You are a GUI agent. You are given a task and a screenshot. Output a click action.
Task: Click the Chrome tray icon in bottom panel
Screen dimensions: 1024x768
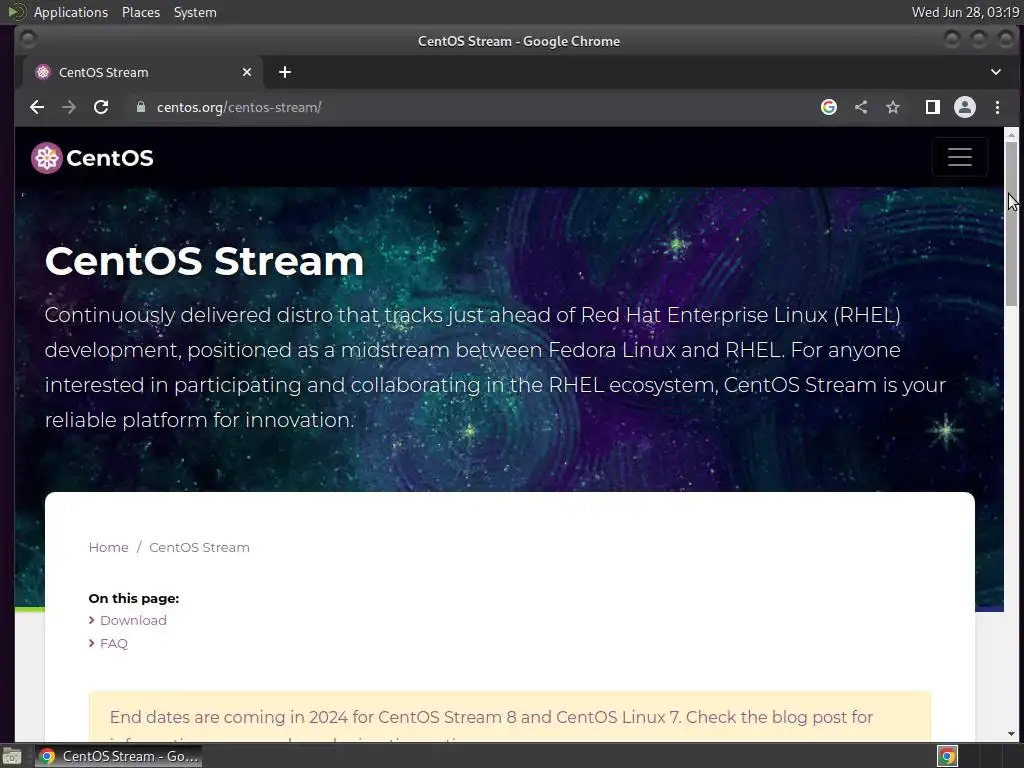coord(947,756)
